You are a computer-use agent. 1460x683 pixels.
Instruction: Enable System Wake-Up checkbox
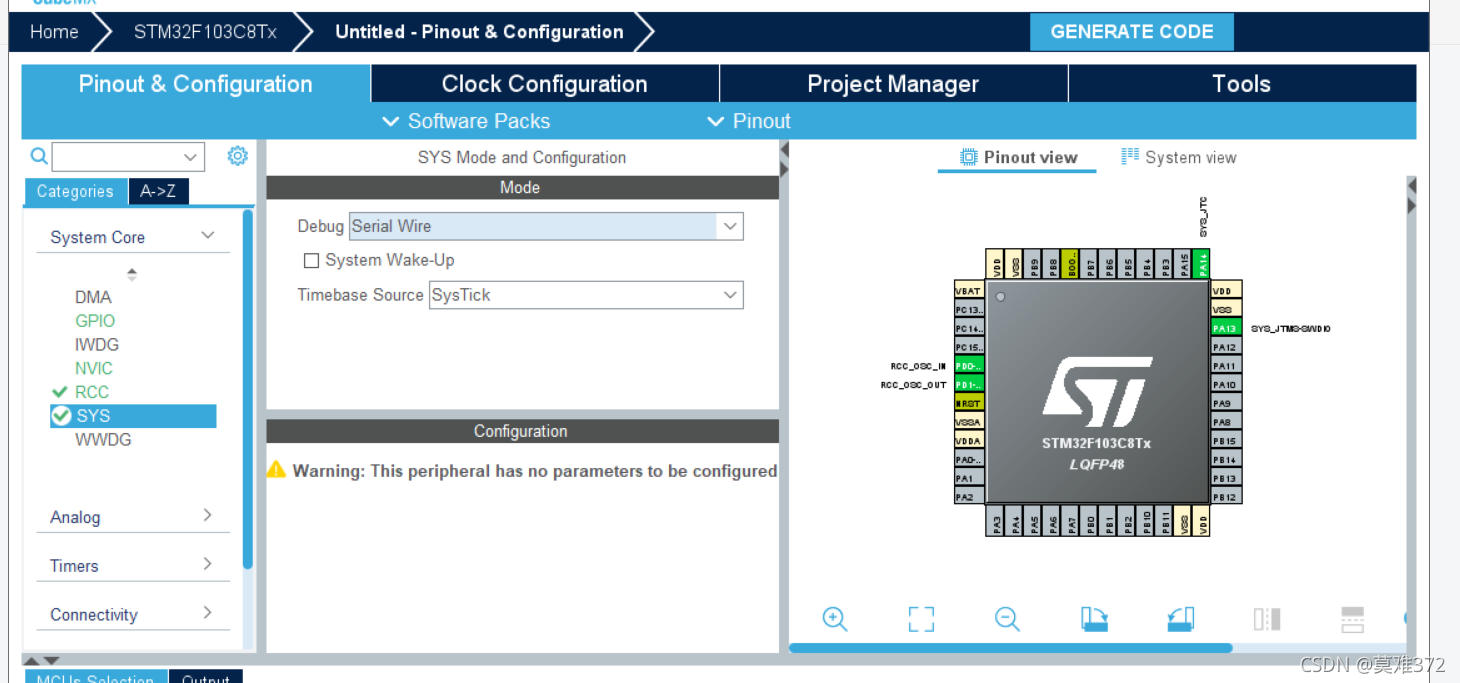click(311, 260)
